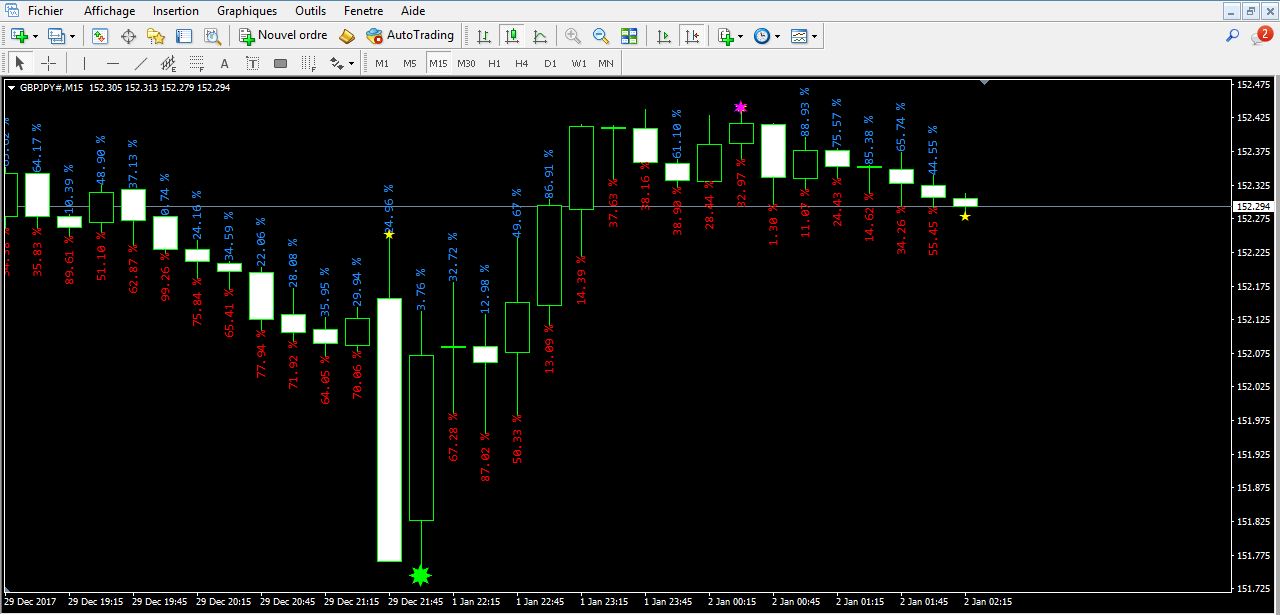
Task: Open the Periods clock icon
Action: tap(762, 36)
